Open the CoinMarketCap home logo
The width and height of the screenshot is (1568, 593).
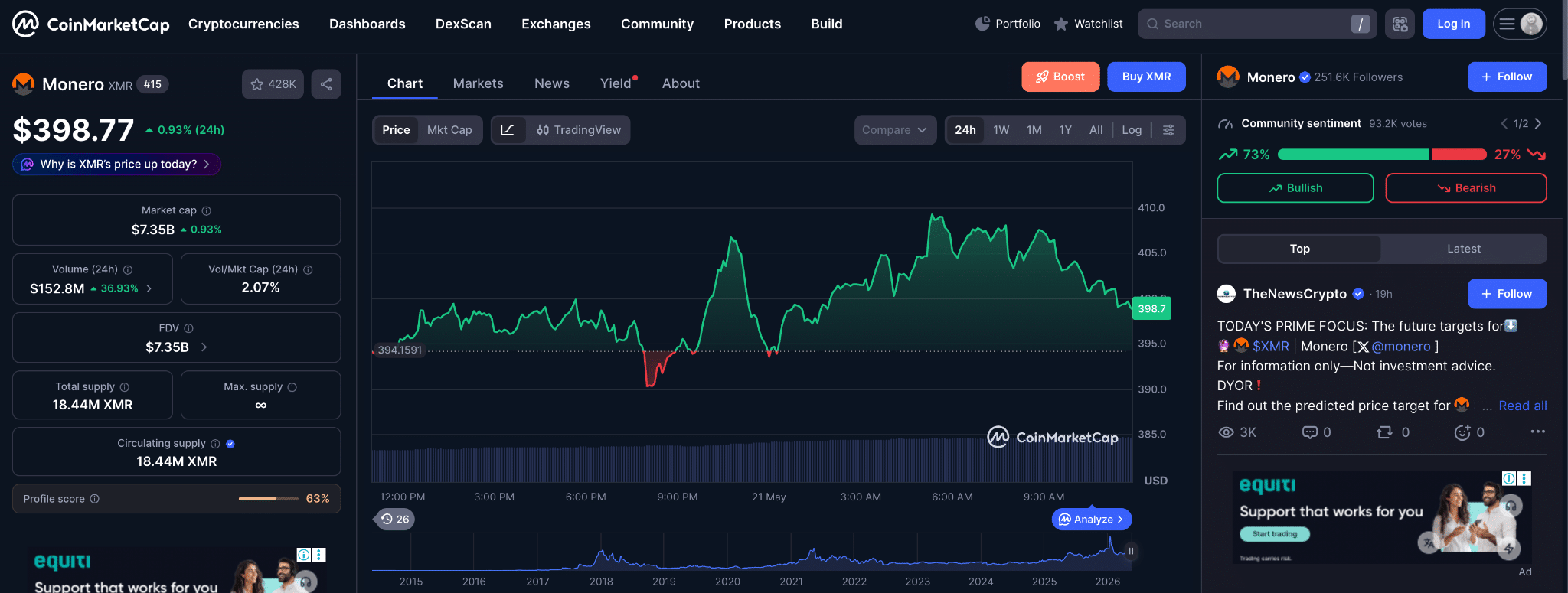click(91, 24)
